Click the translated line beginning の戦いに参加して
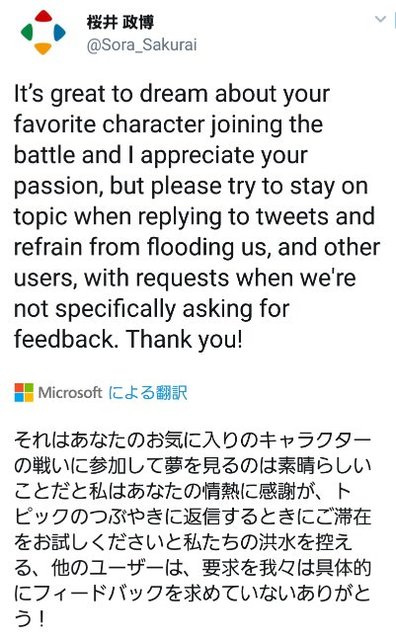Viewport: 396px width, 640px height. [x=193, y=466]
